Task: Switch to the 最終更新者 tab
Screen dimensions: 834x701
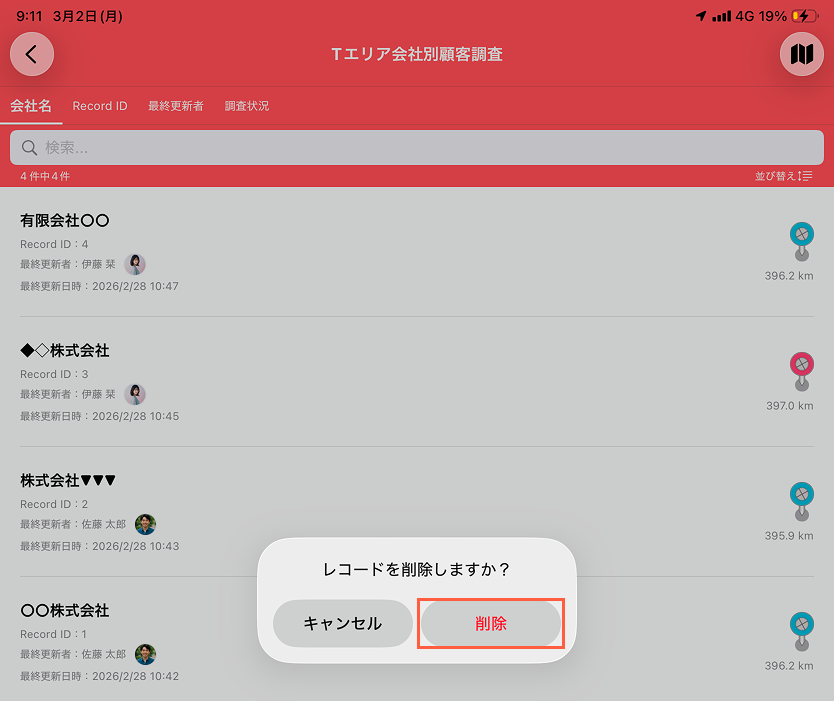Action: [176, 106]
